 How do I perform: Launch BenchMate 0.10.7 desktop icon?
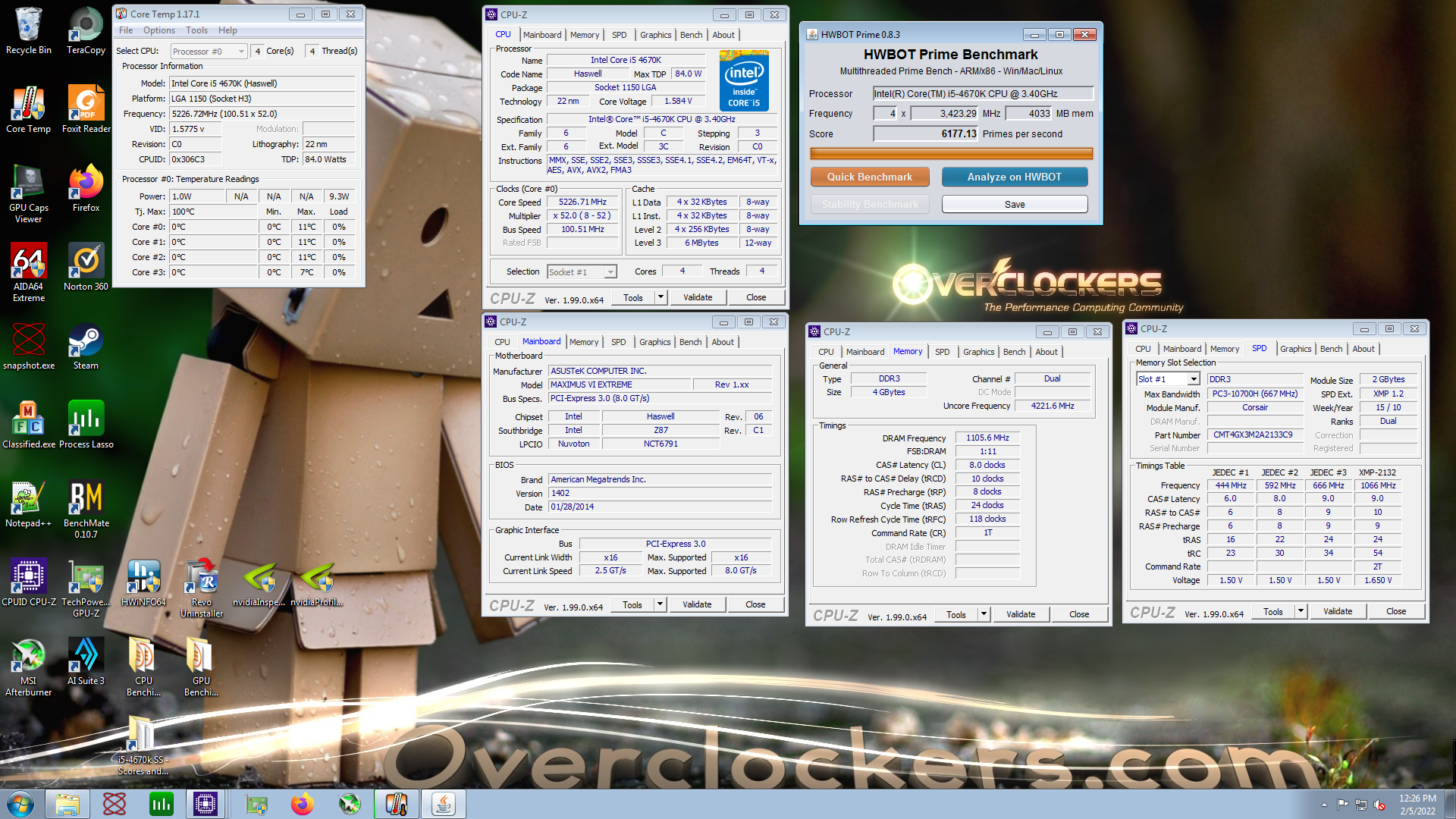[x=86, y=509]
